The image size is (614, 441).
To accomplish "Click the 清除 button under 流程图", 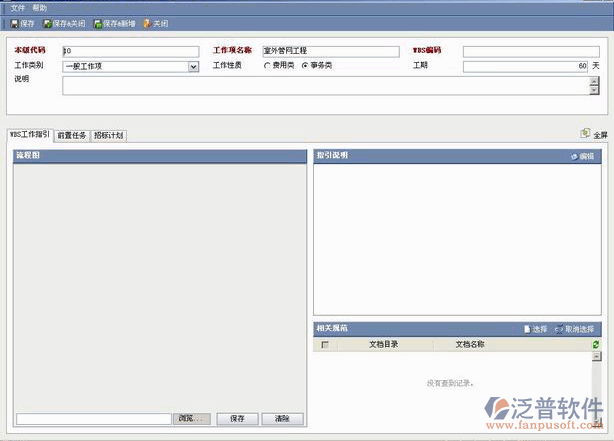I will pos(282,419).
